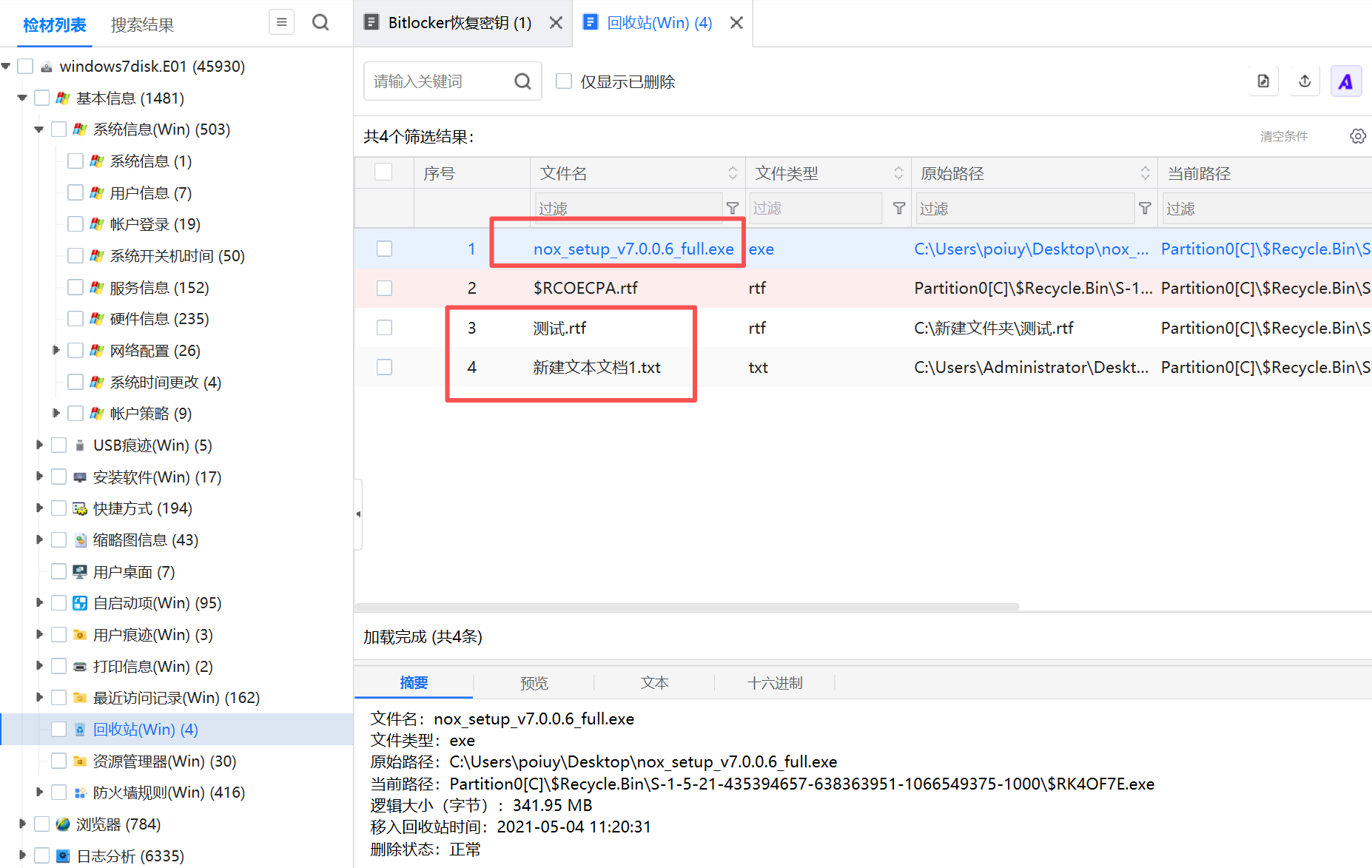Click the filter funnel for 文件类型 column
Viewport: 1372px width, 868px height.
[x=898, y=208]
